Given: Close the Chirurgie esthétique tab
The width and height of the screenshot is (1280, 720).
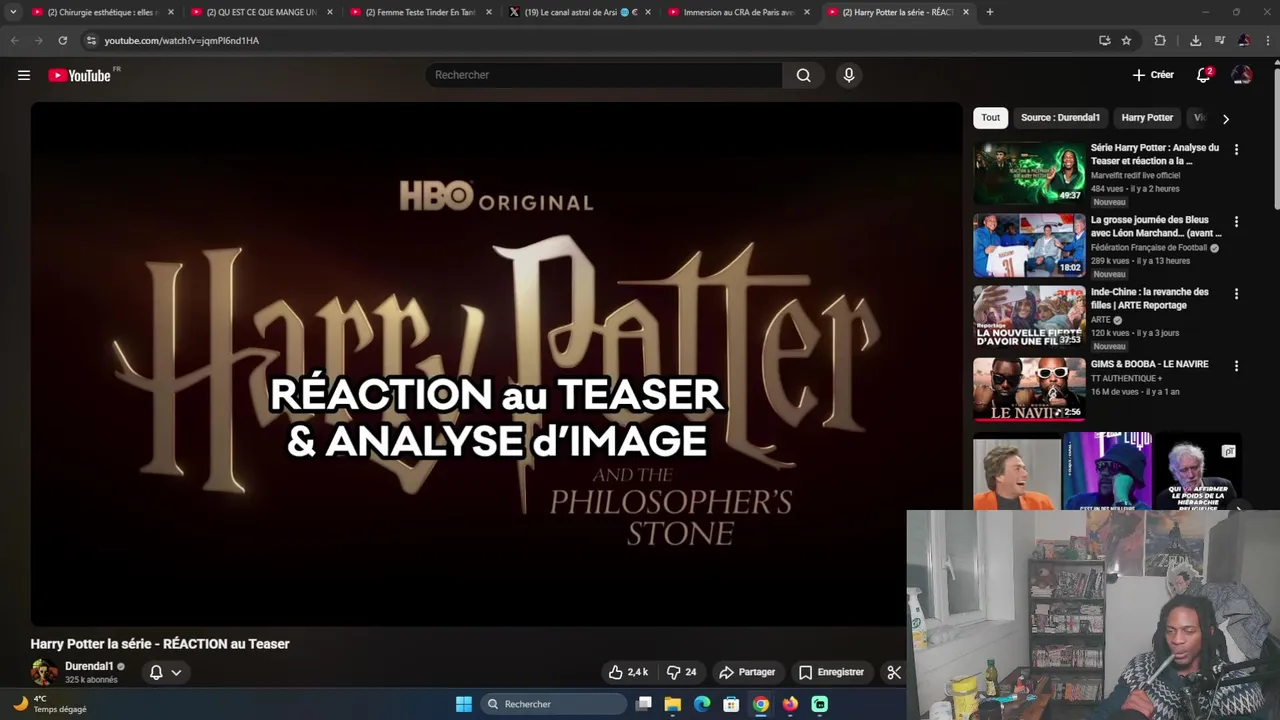Looking at the screenshot, I should [x=171, y=12].
